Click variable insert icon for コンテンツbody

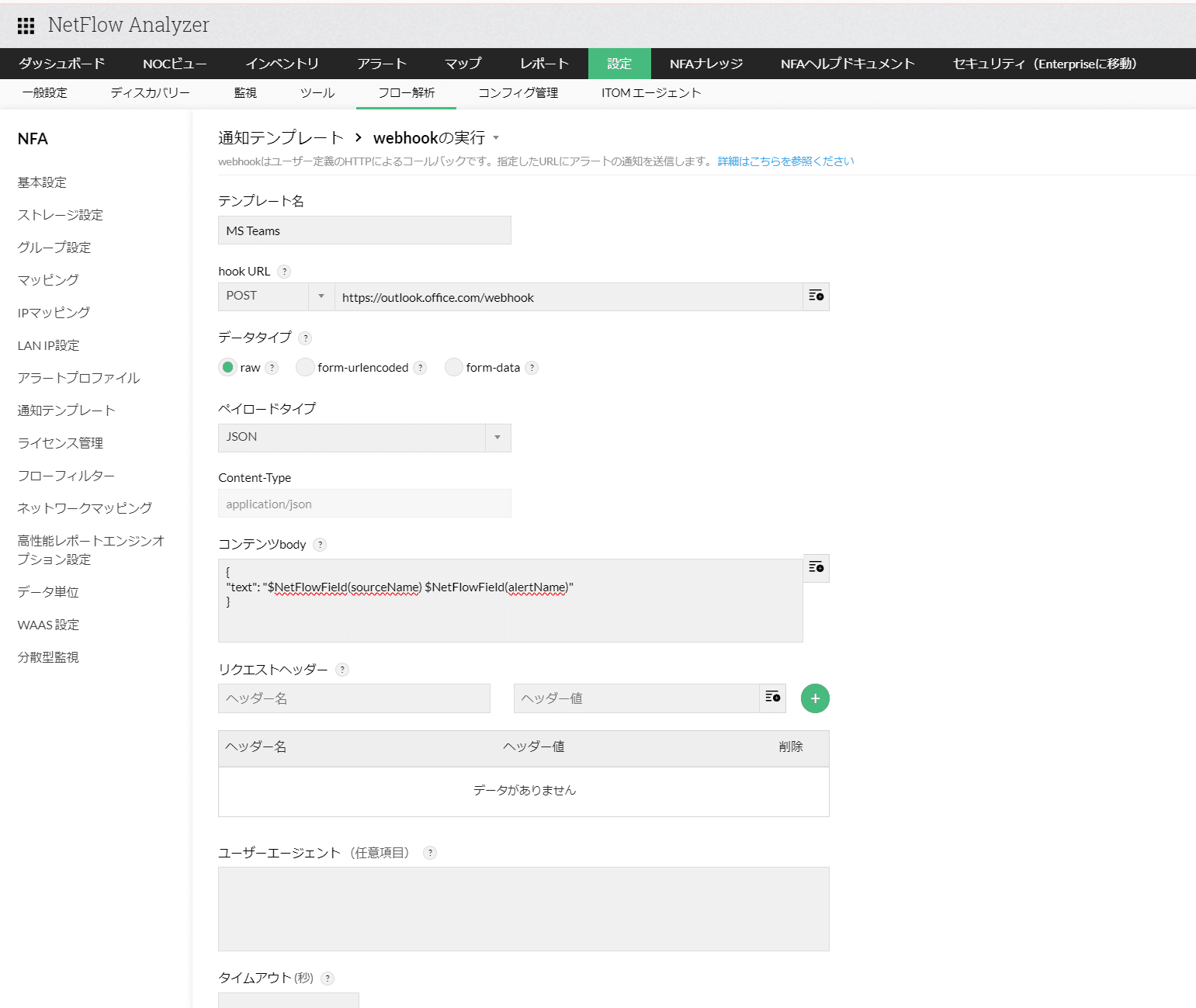(816, 568)
